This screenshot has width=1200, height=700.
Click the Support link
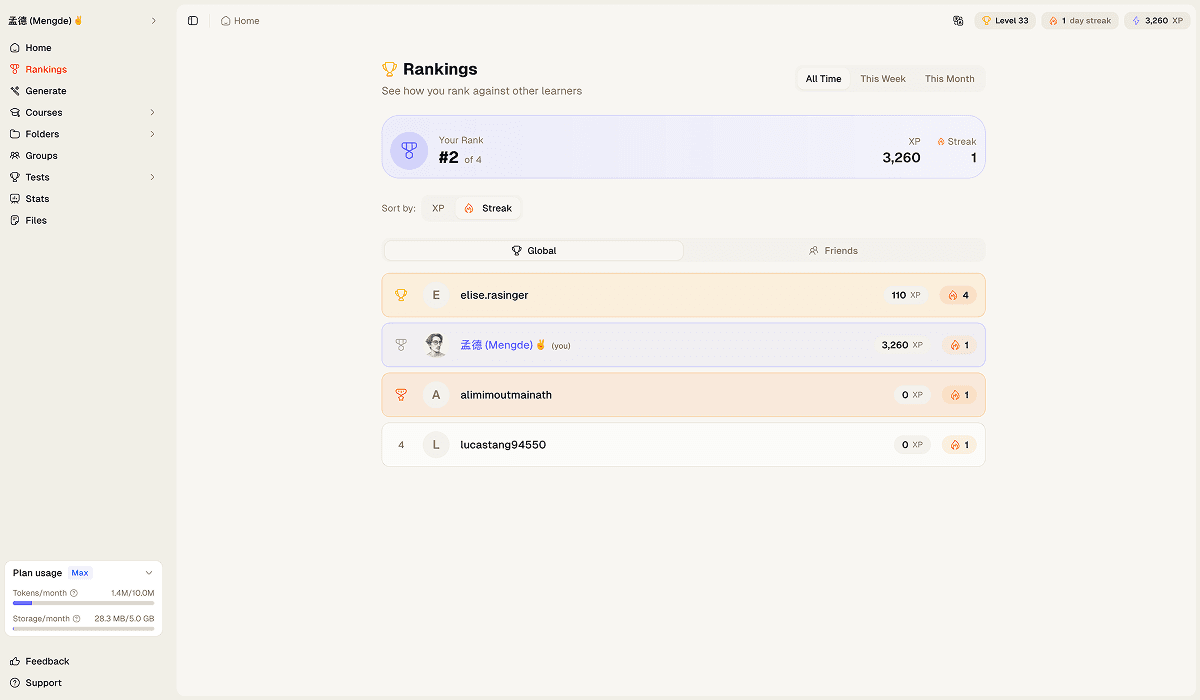pos(43,683)
